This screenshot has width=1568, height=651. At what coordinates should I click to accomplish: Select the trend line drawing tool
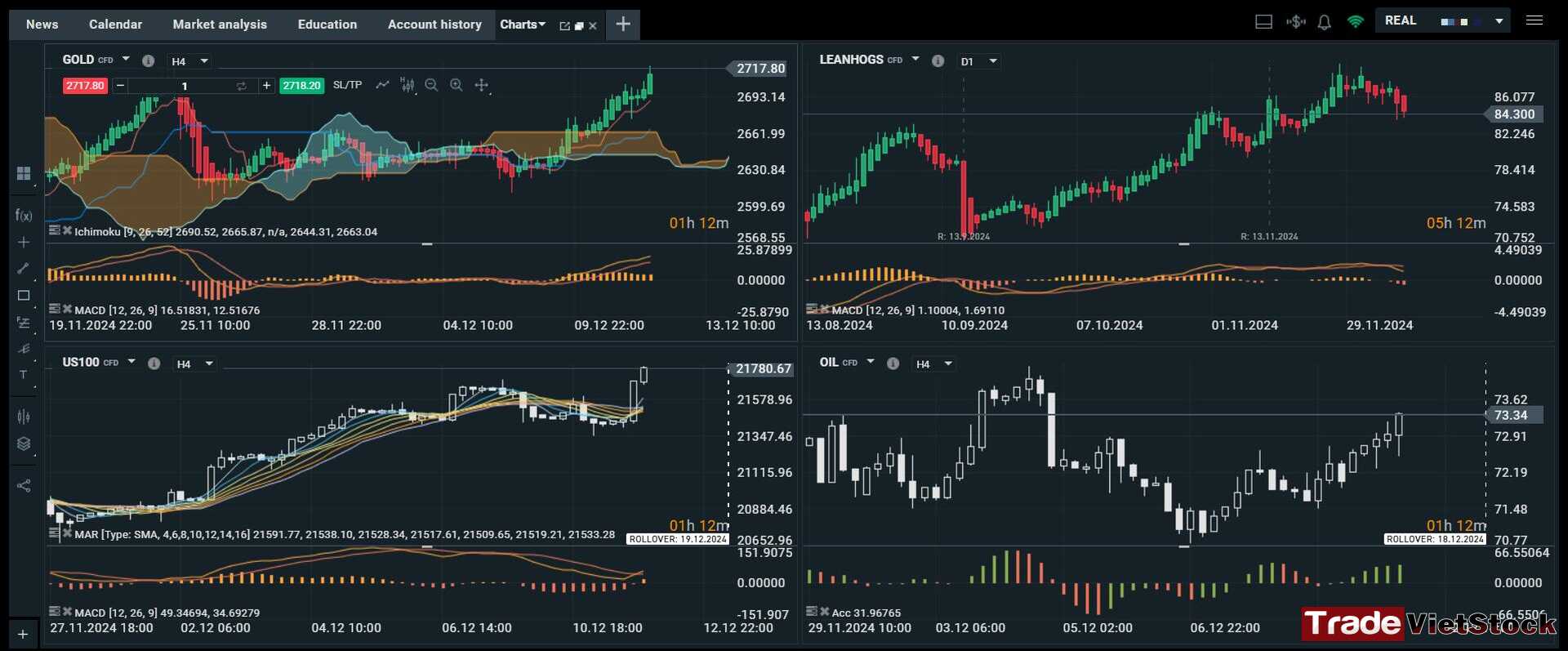click(24, 269)
